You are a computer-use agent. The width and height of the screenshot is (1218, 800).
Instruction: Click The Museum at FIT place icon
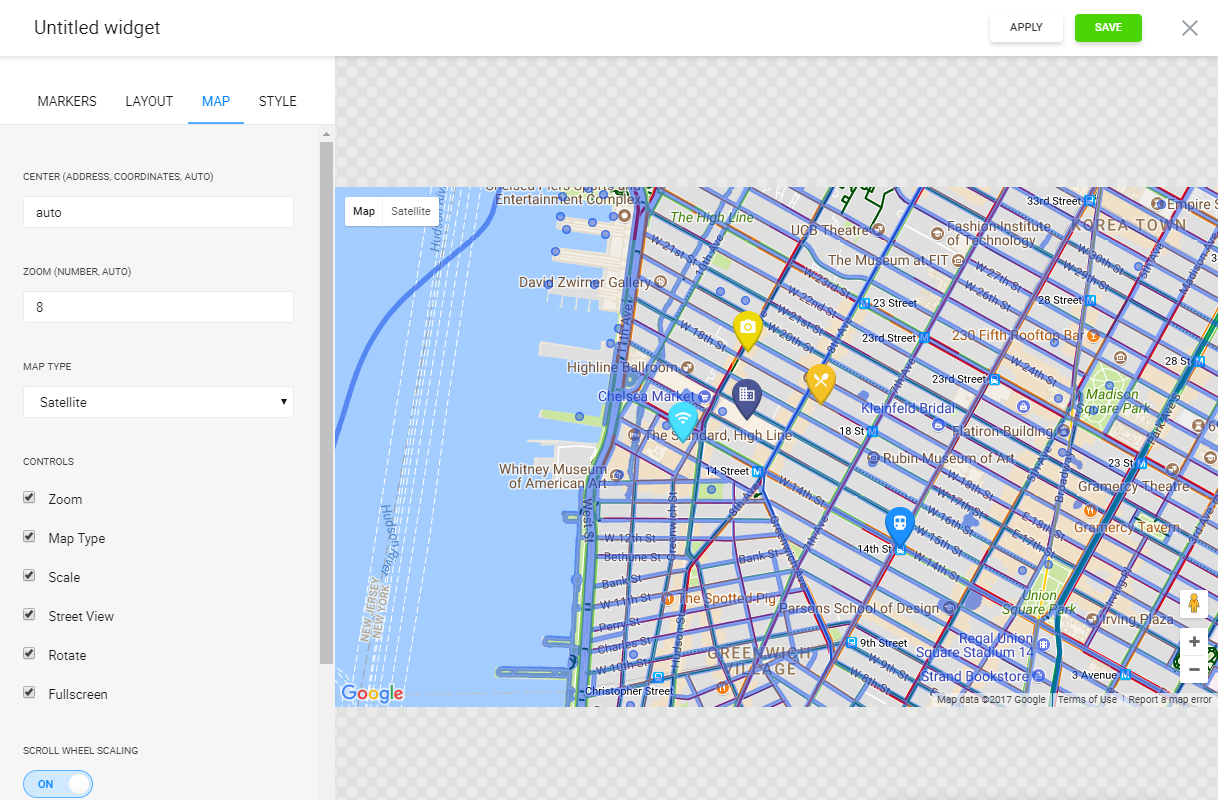click(x=959, y=260)
